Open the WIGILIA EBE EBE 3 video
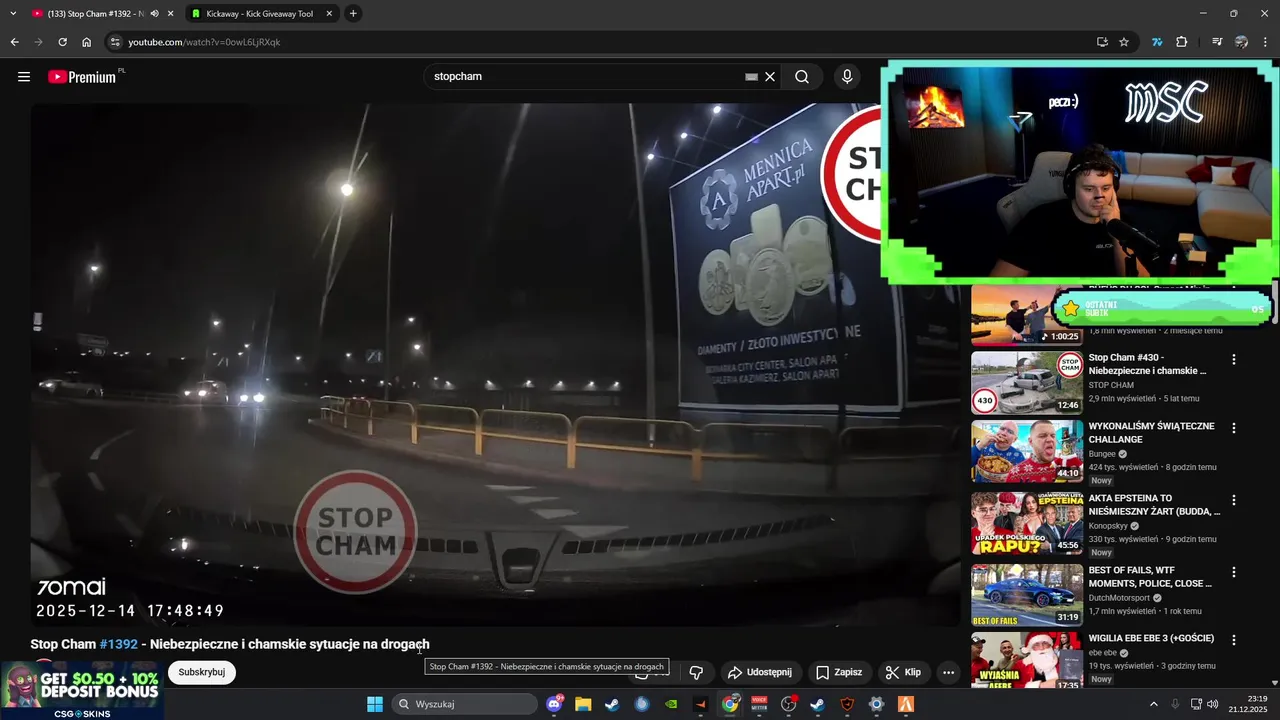The width and height of the screenshot is (1280, 720). (1152, 639)
